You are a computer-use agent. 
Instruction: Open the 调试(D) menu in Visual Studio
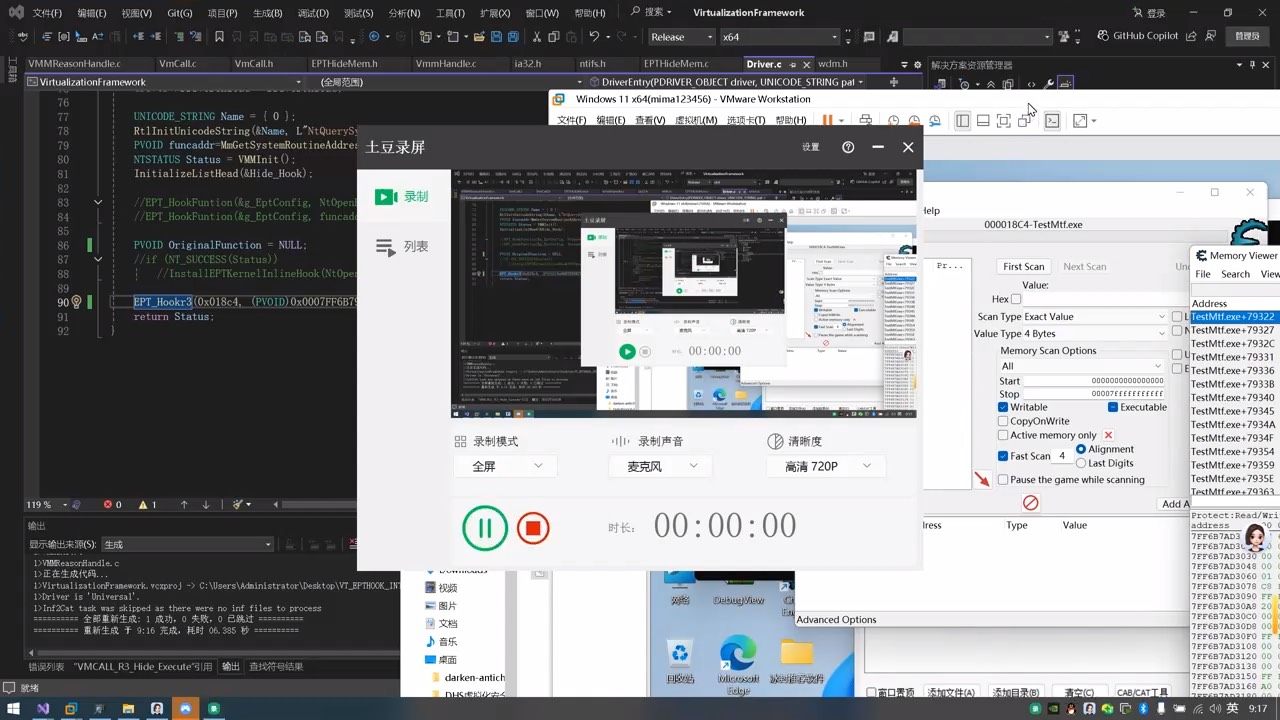tap(313, 13)
